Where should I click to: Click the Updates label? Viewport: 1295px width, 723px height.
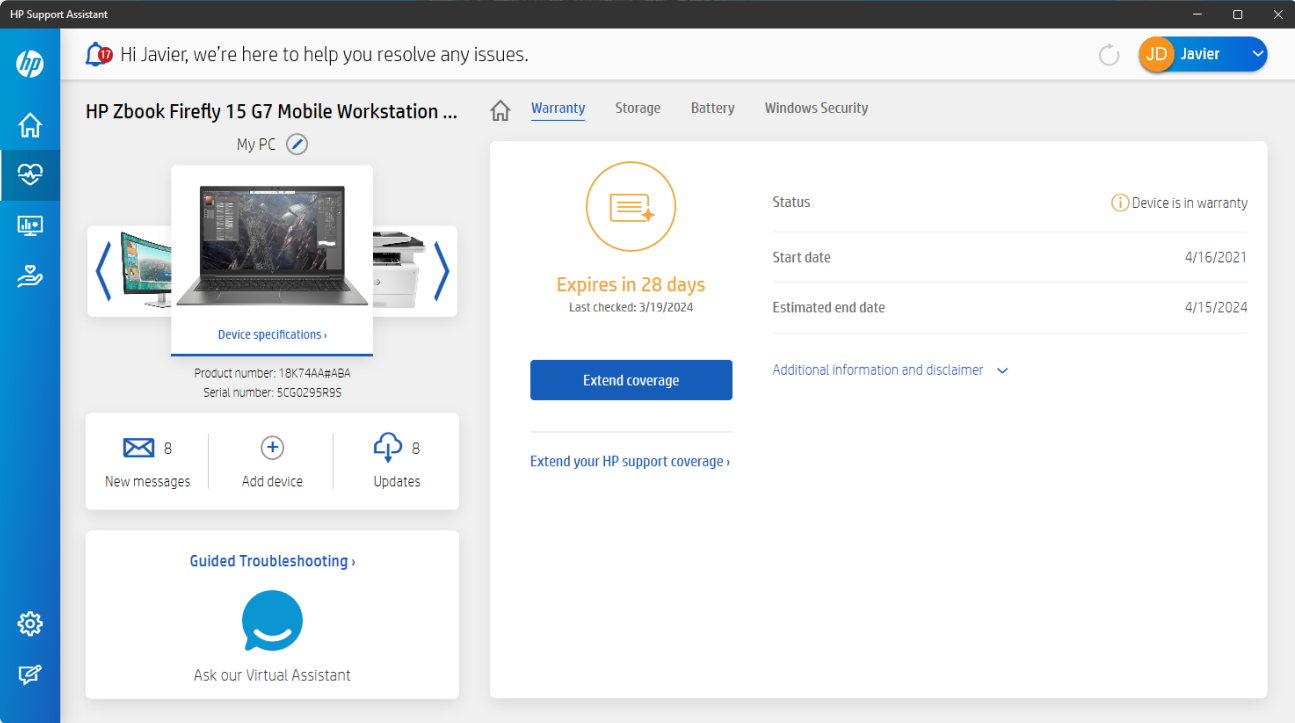(x=397, y=481)
